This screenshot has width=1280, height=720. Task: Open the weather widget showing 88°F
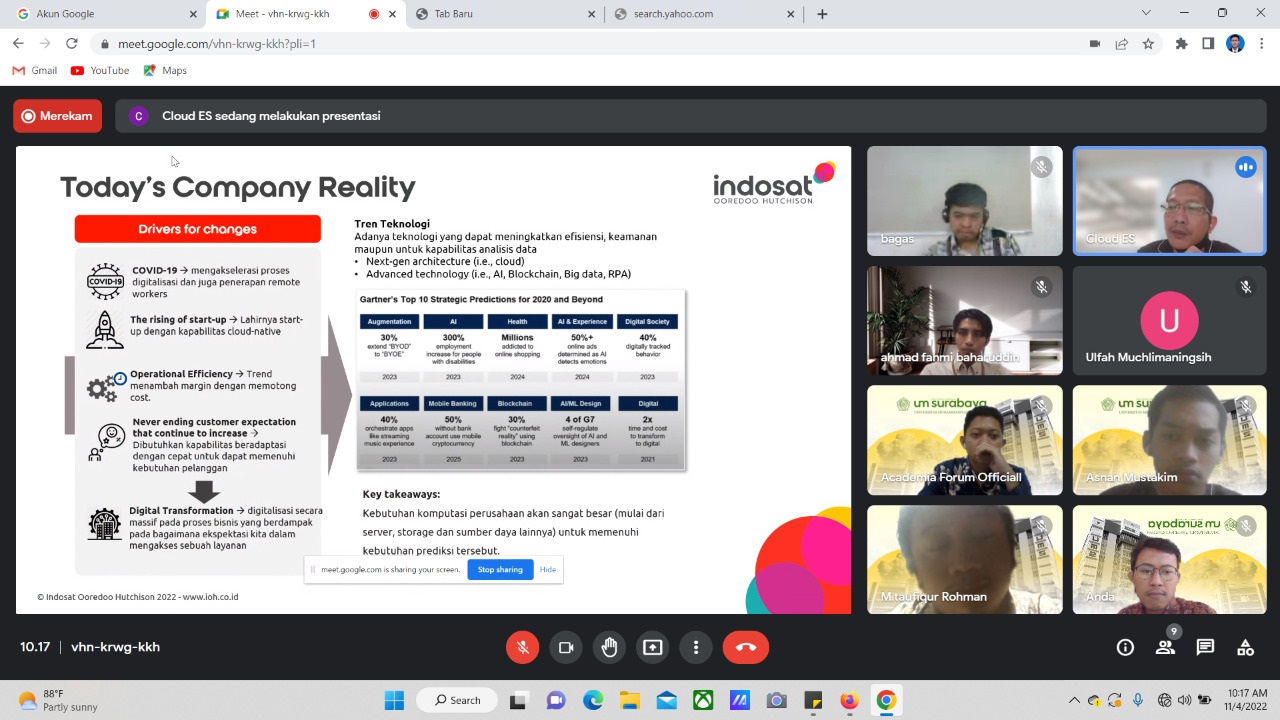58,700
